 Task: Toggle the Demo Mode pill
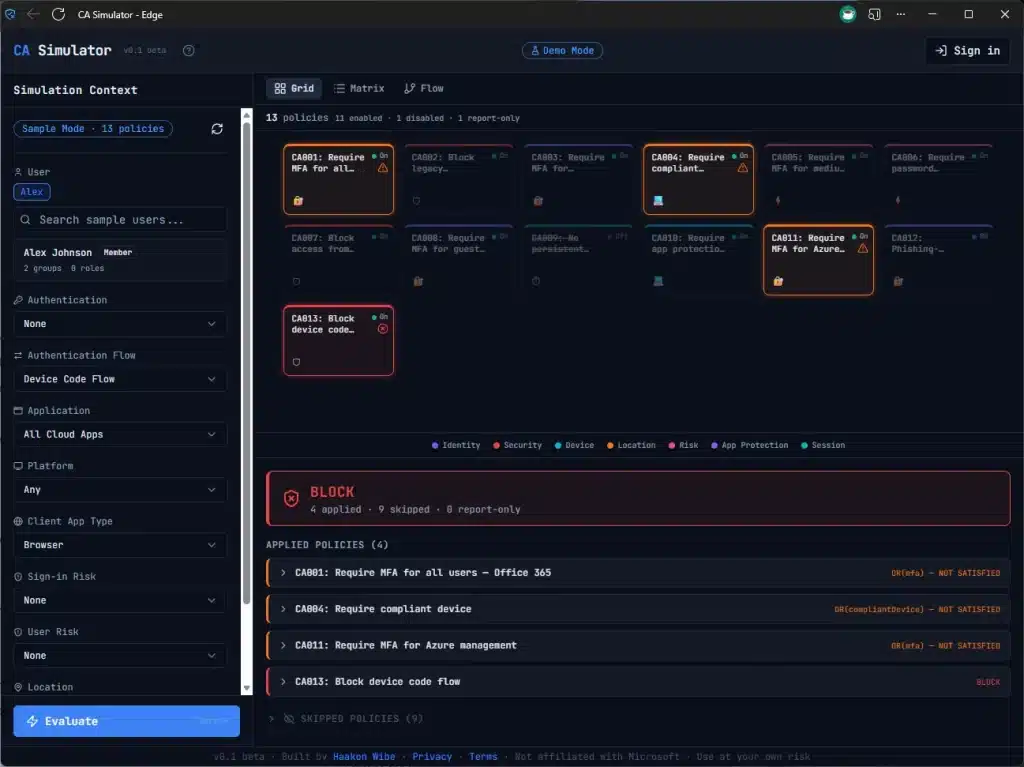tap(562, 51)
